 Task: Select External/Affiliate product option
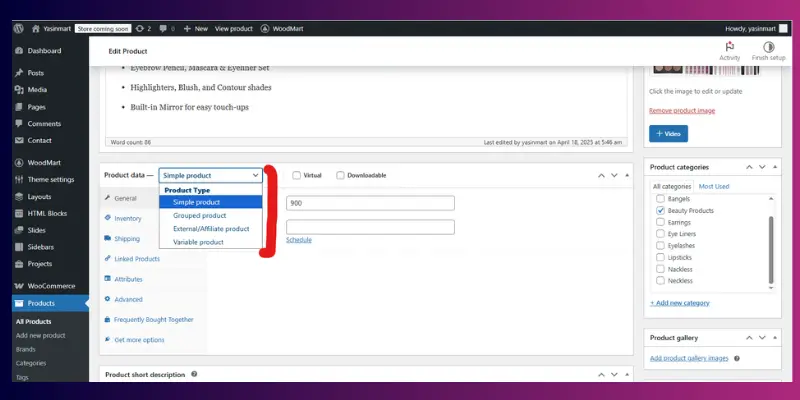[211, 229]
